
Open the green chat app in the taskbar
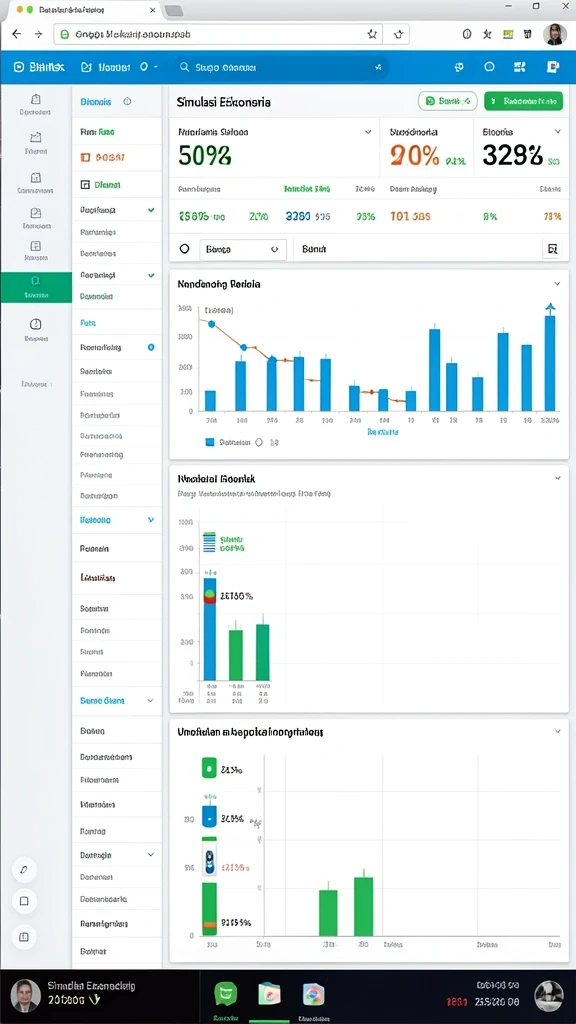click(226, 993)
